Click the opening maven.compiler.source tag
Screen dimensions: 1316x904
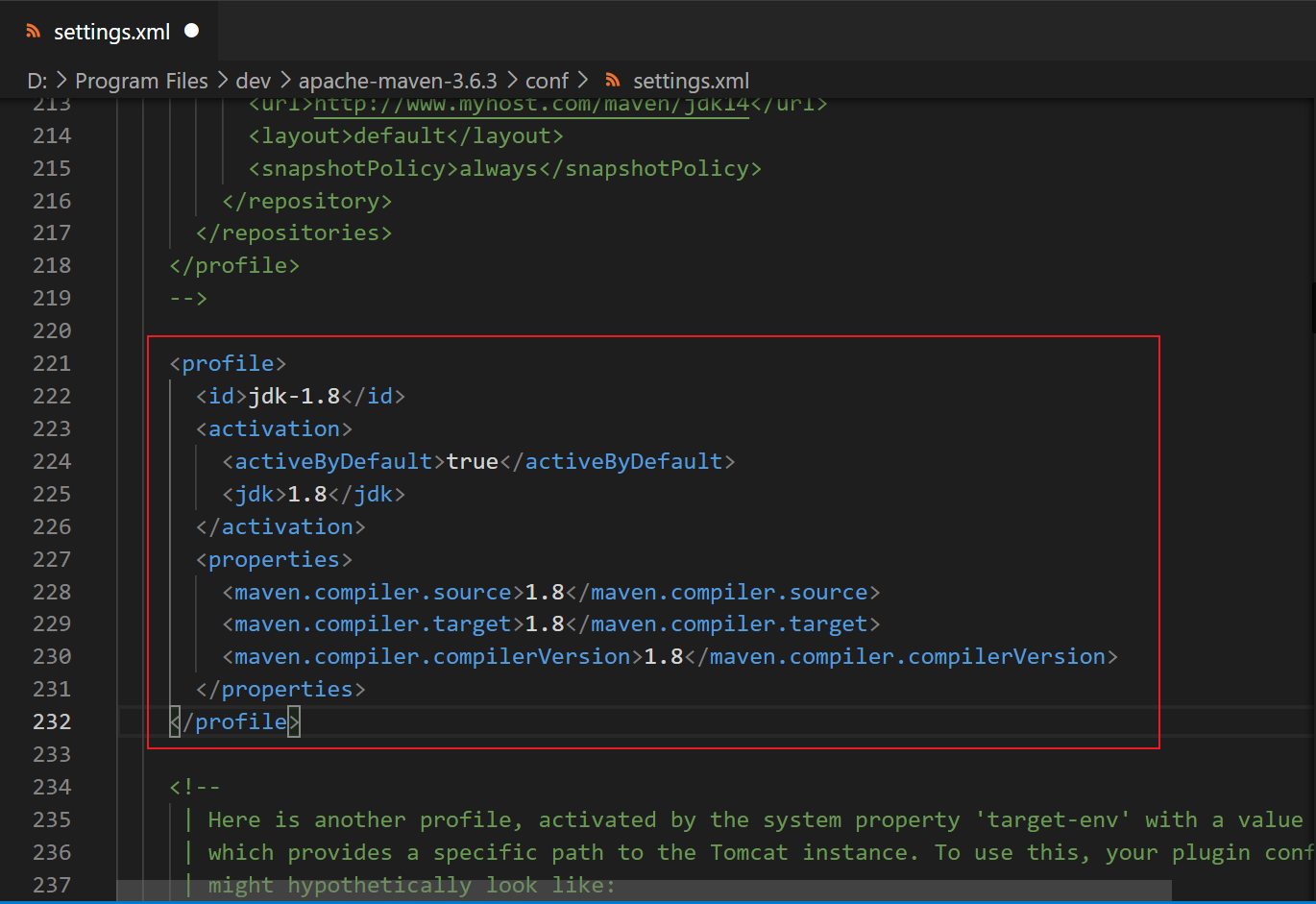tap(374, 592)
